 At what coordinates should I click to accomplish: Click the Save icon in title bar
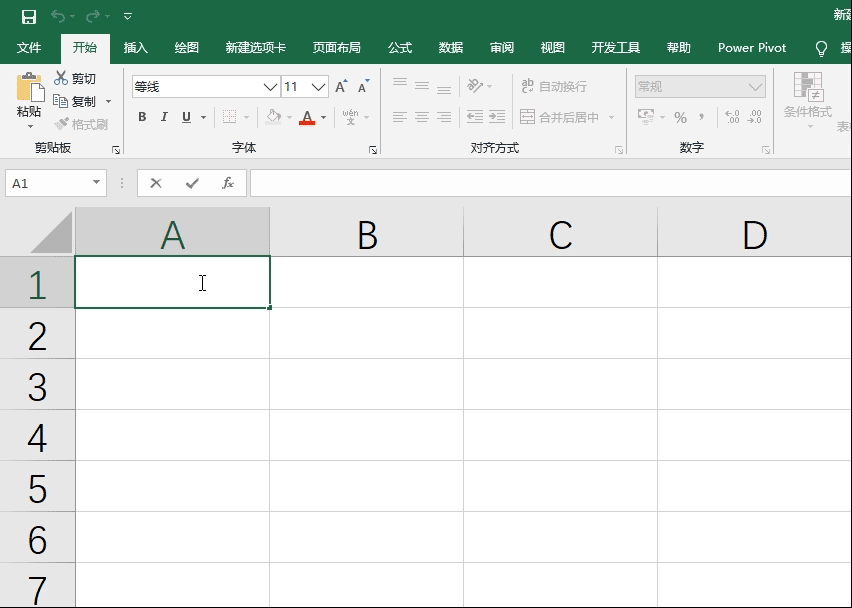(29, 16)
